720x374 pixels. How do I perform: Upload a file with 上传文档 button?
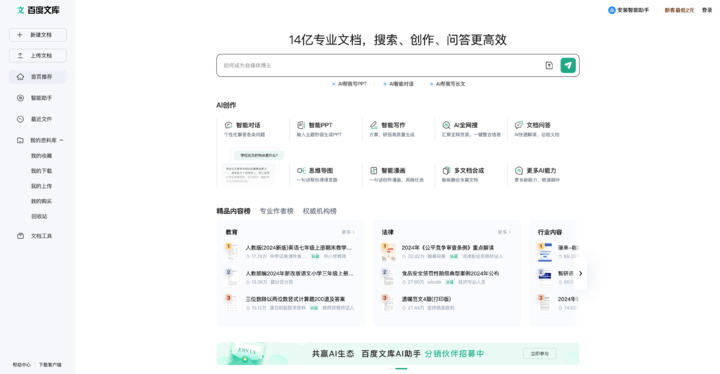coord(38,56)
